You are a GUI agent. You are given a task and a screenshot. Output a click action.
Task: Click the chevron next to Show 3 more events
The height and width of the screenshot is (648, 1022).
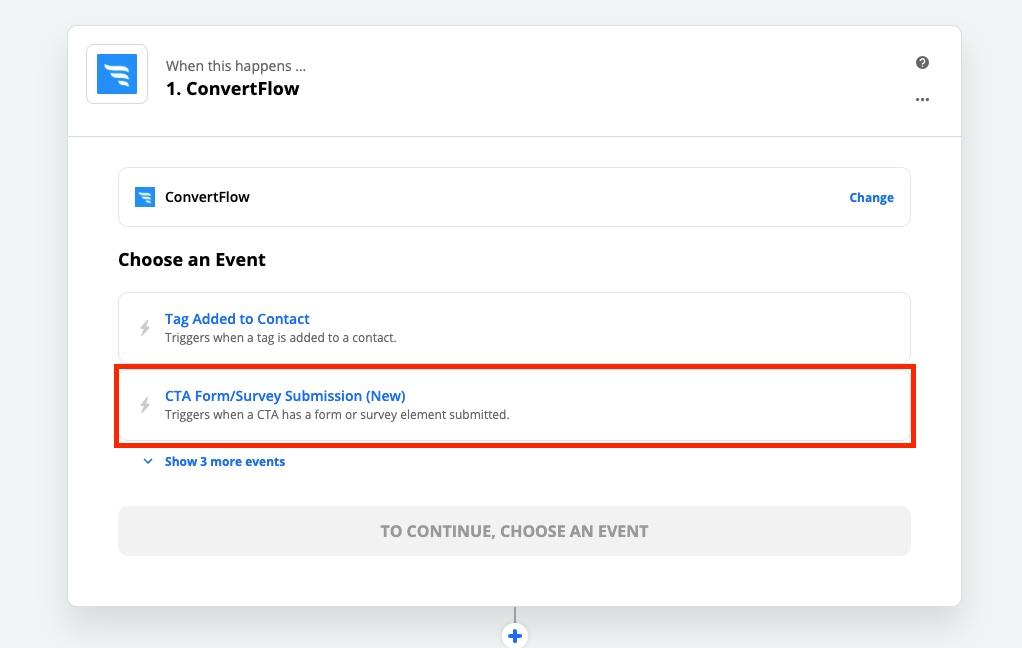[x=148, y=462]
